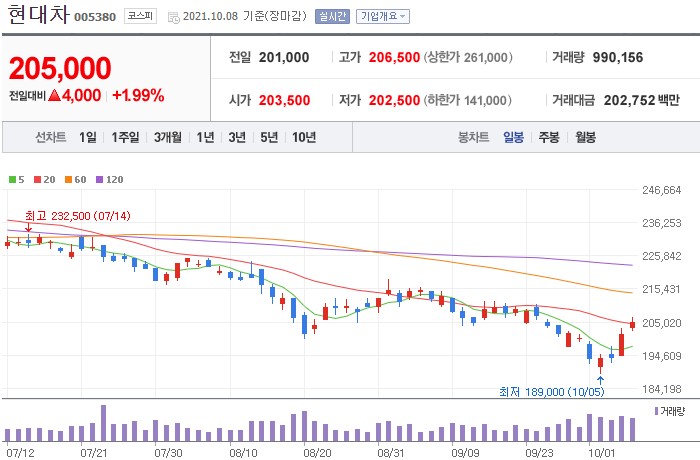Click the 2021.10.08 기준(장마감) date text
This screenshot has height=460, width=700.
pyautogui.click(x=245, y=17)
